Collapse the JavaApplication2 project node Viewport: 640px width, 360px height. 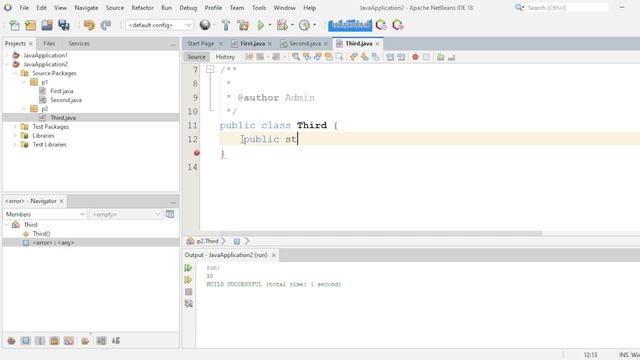(6, 64)
